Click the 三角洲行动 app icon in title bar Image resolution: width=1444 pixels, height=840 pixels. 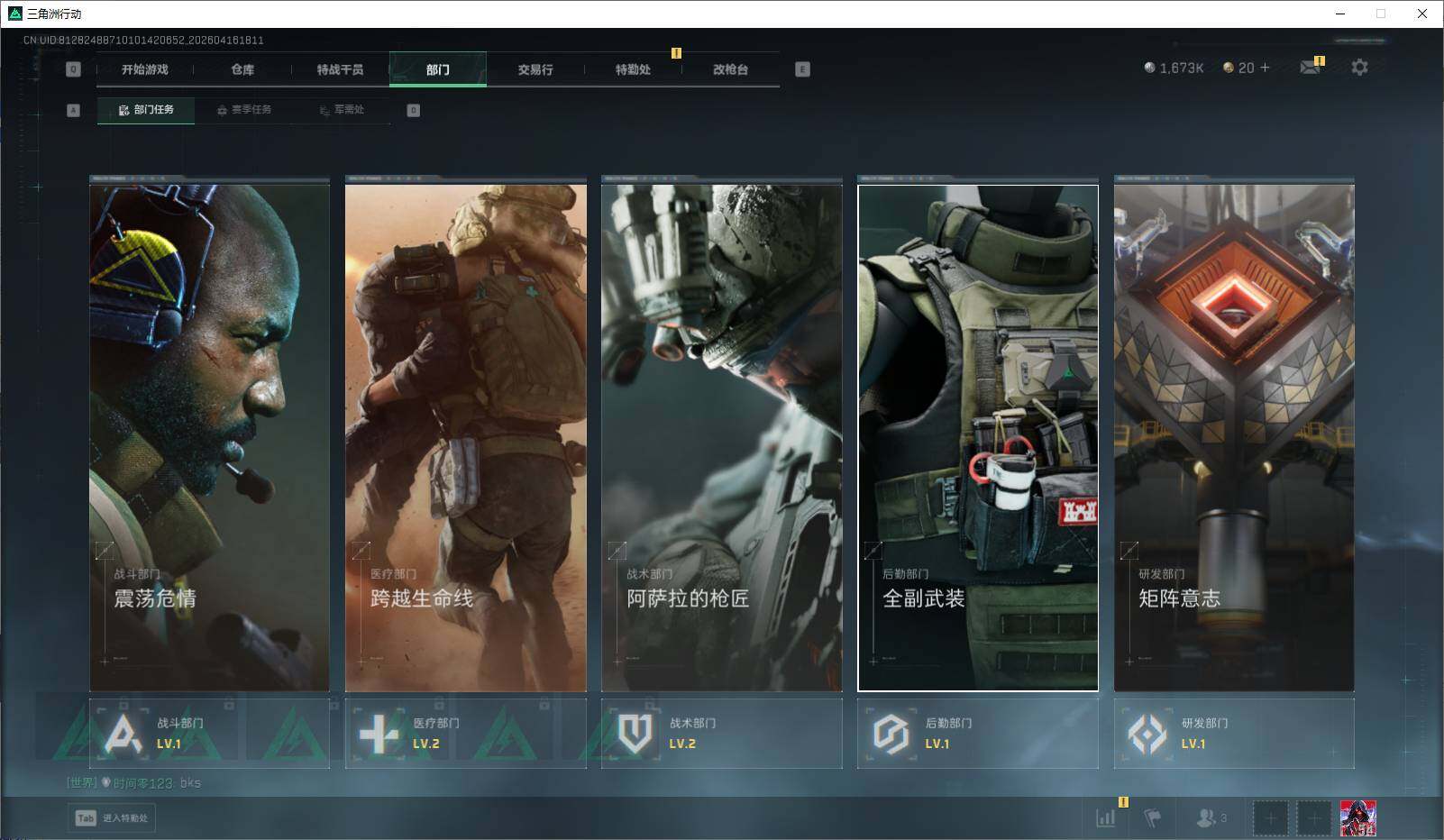point(14,14)
